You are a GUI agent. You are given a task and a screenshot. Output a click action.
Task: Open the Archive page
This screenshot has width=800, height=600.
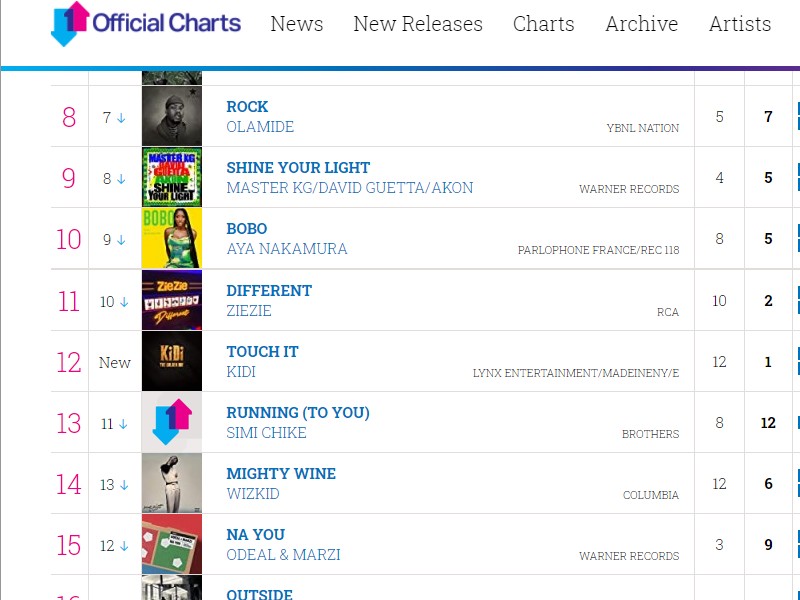coord(641,24)
